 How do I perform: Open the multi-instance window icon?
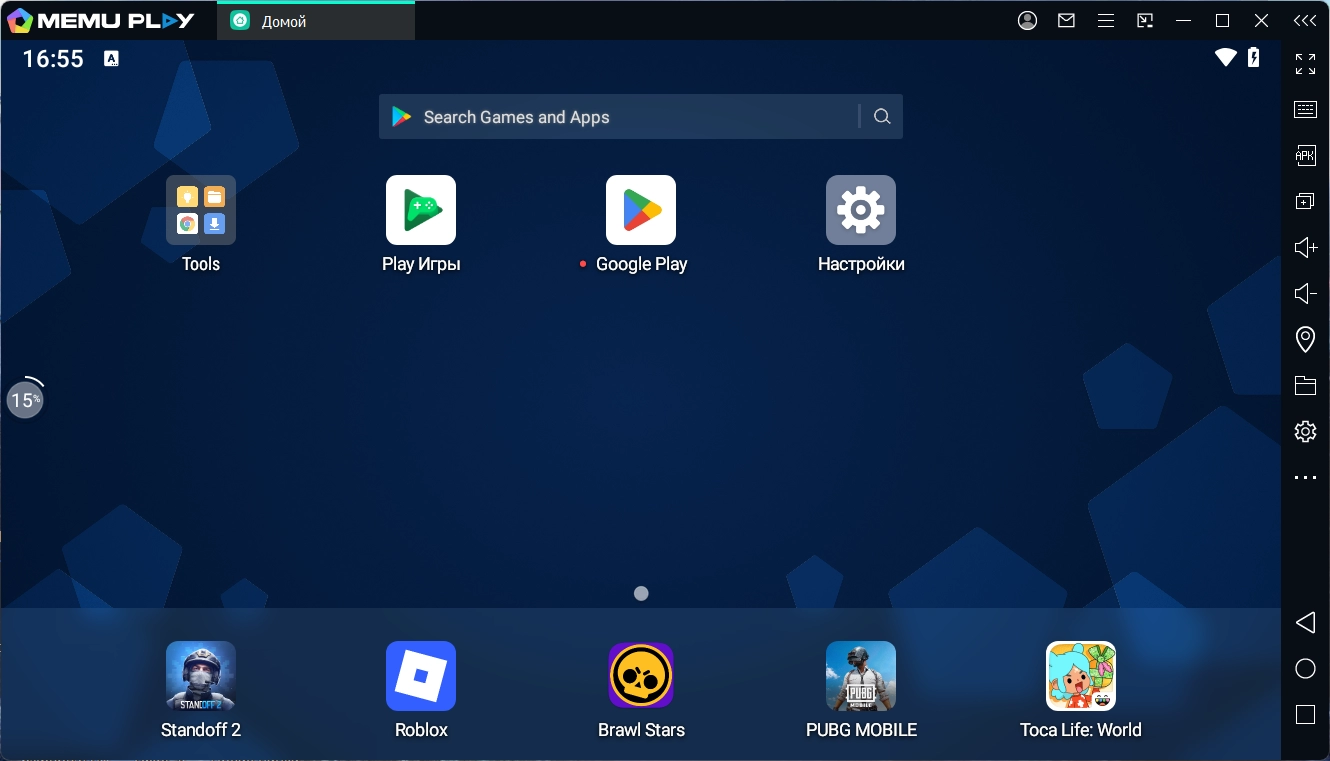click(x=1305, y=201)
